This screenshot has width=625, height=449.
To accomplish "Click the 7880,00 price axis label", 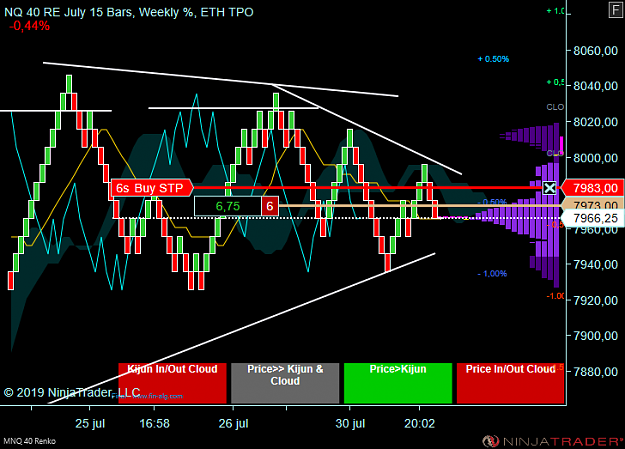I will click(x=596, y=371).
